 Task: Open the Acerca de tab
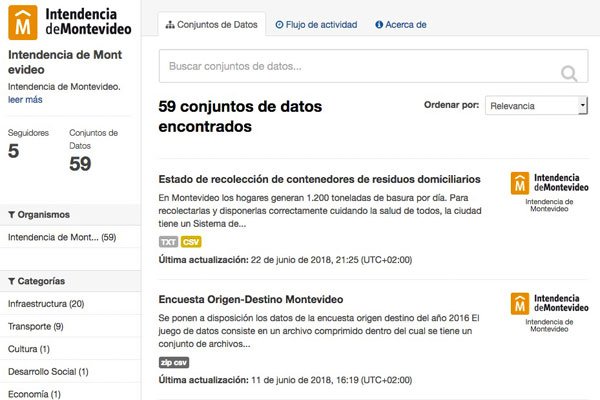pyautogui.click(x=401, y=23)
